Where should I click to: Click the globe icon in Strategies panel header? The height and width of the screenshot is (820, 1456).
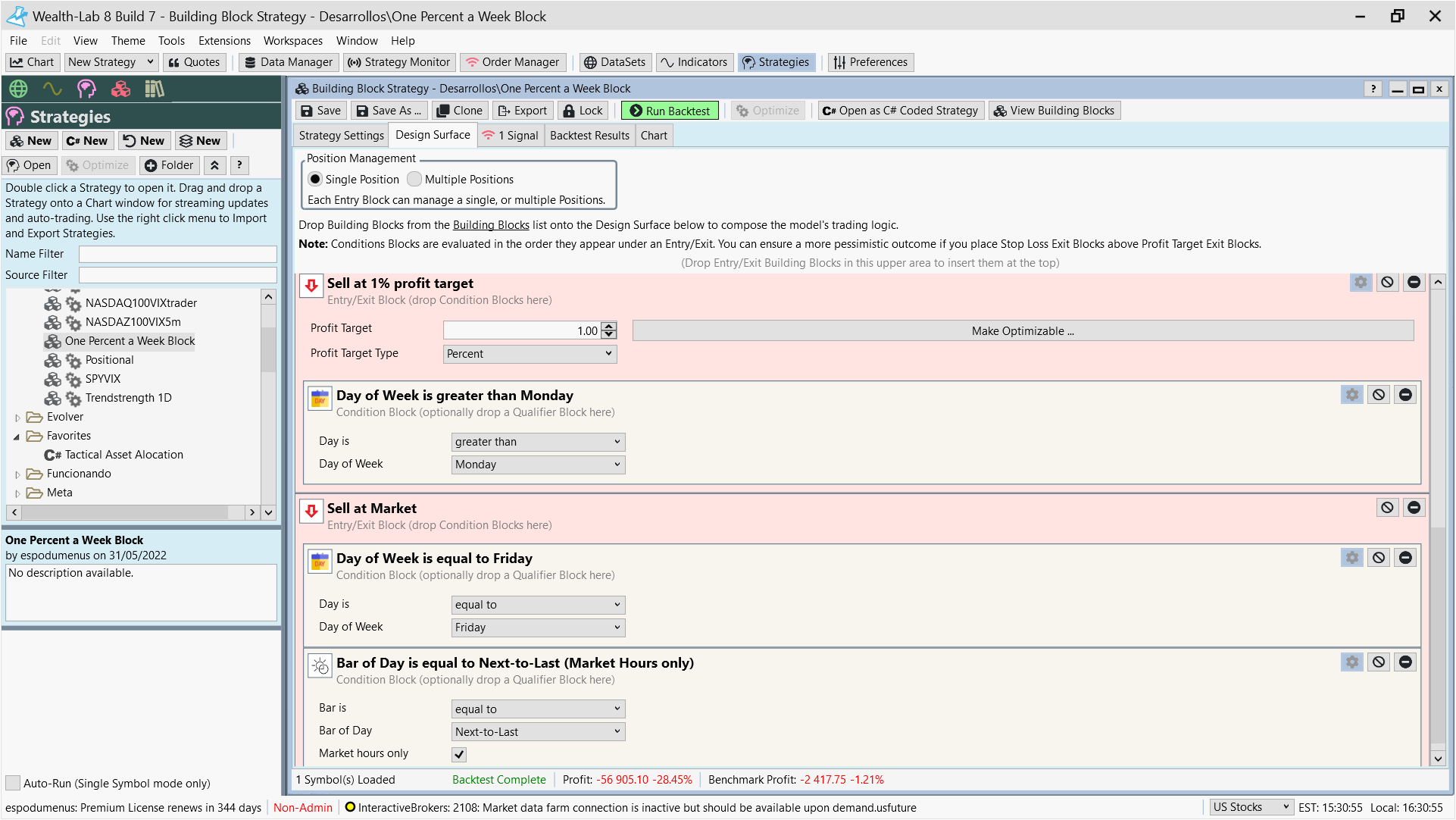point(18,89)
